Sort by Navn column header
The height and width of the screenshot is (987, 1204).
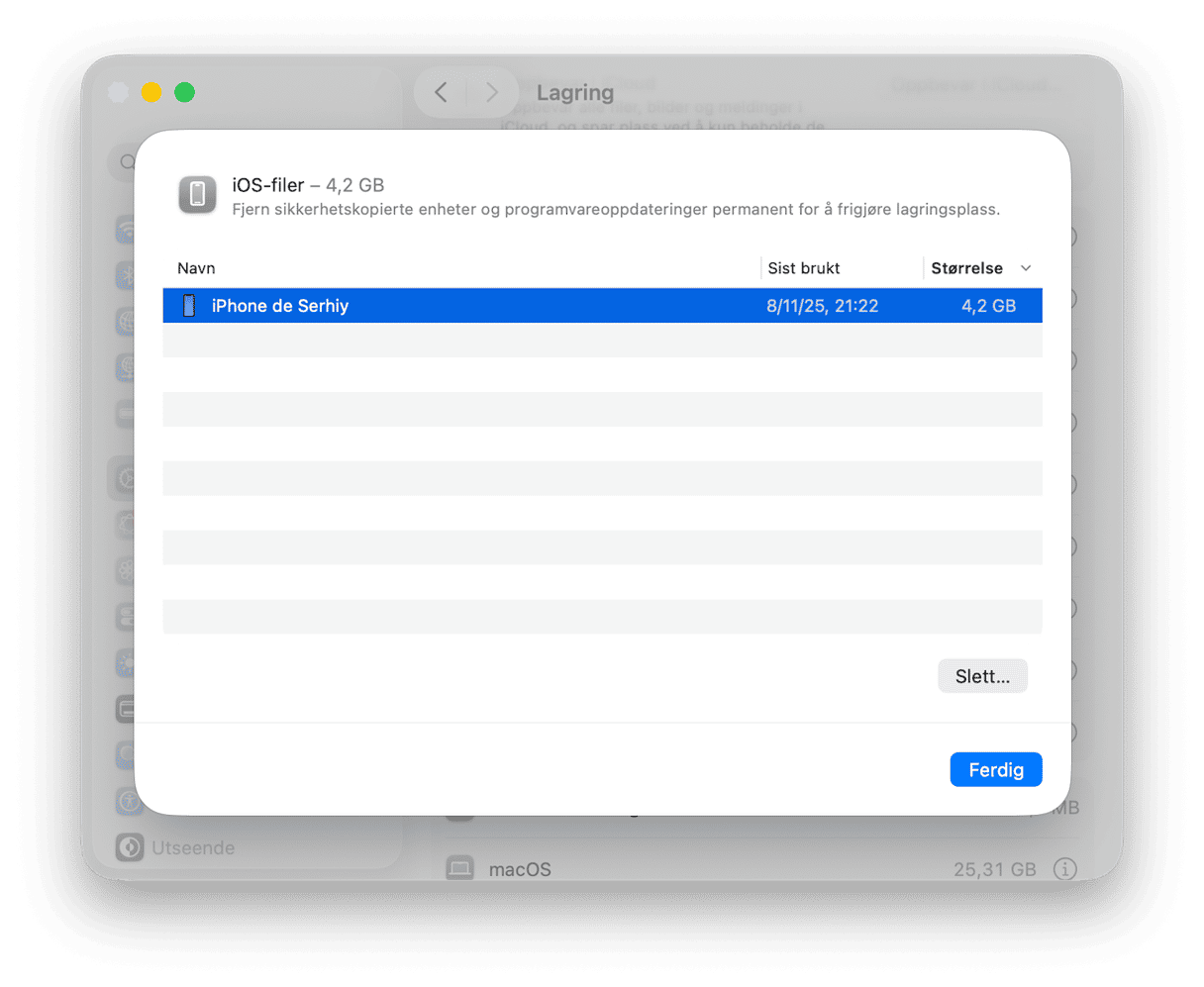pyautogui.click(x=196, y=268)
